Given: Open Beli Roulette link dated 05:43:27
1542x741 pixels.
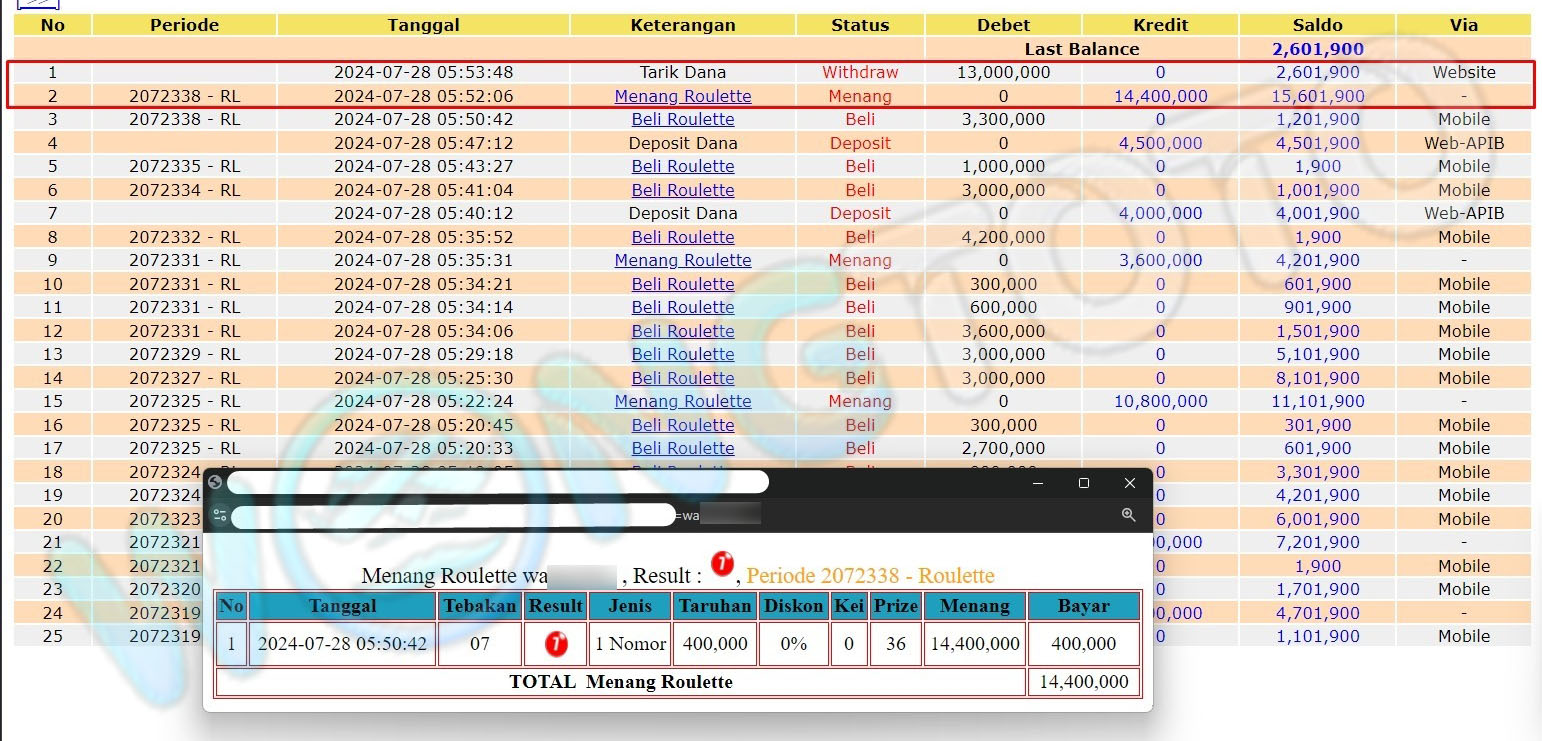Looking at the screenshot, I should tap(682, 166).
